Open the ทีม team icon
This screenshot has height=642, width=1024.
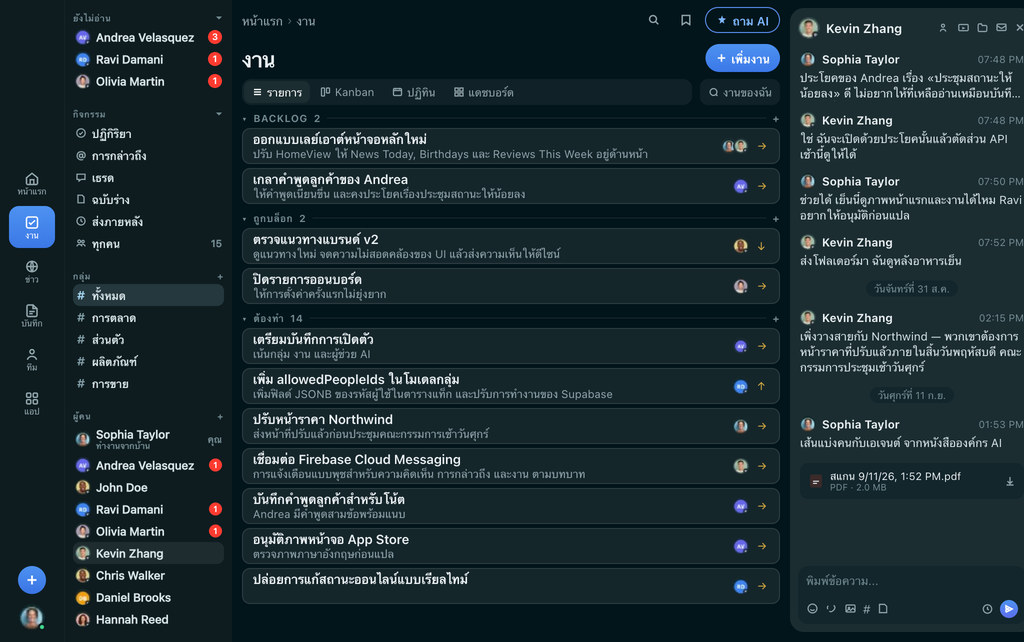[31, 359]
